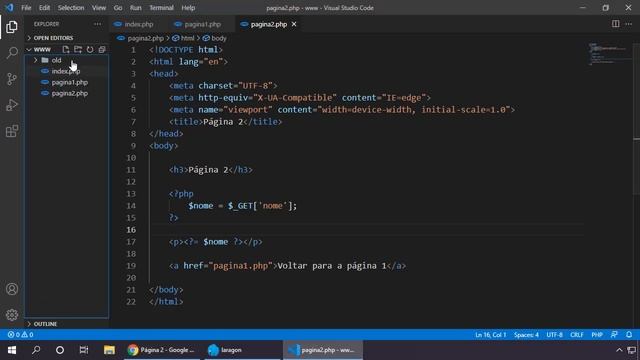Open Cortana circle icon on taskbar
640x360 pixels.
[60, 350]
